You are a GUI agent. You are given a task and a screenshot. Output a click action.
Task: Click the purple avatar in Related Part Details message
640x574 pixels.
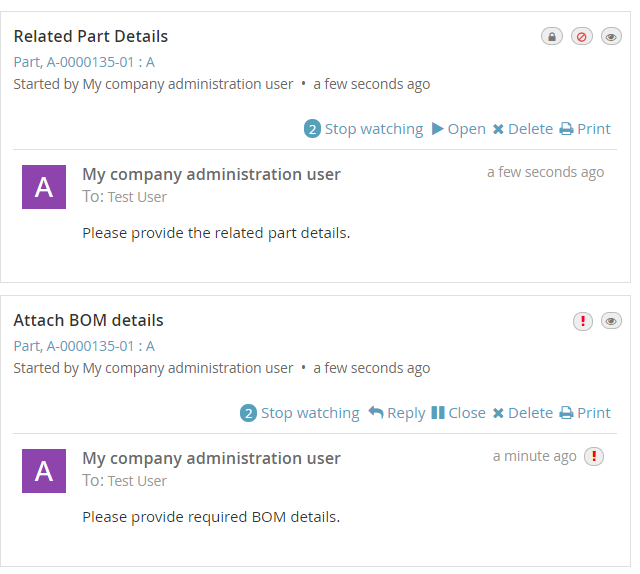coord(44,187)
